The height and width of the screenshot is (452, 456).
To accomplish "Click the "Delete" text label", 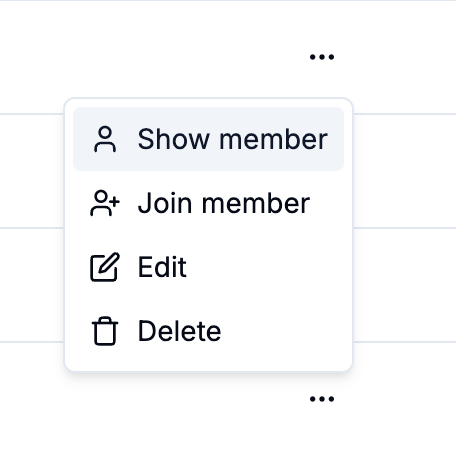I will (179, 331).
